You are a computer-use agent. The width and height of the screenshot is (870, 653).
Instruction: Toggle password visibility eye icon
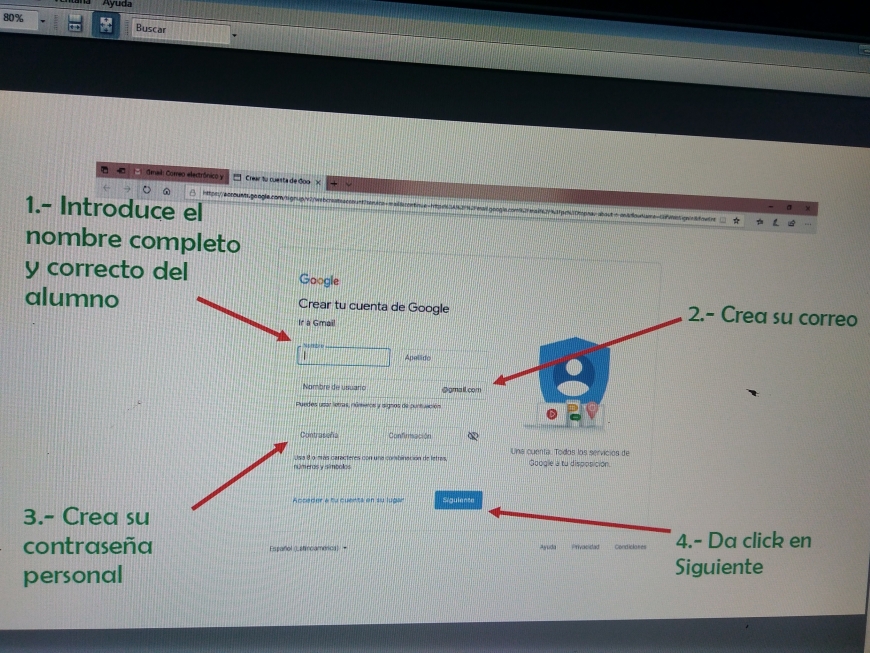tap(473, 436)
